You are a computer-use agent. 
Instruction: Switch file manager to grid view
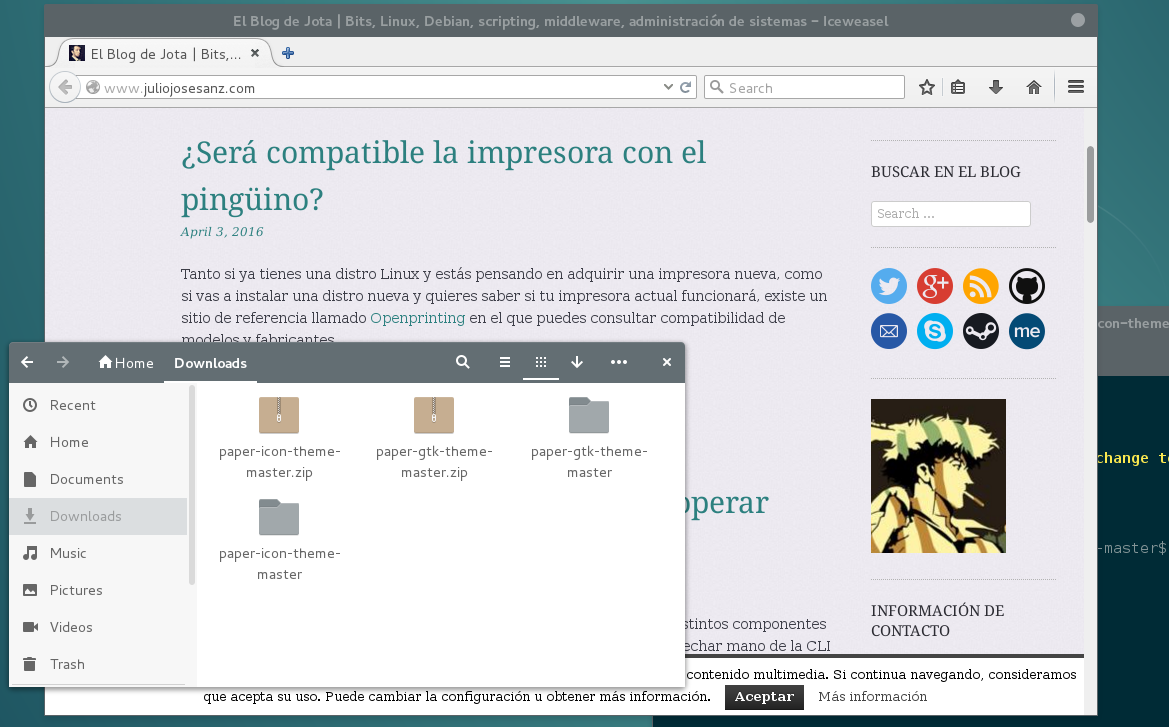(x=541, y=362)
